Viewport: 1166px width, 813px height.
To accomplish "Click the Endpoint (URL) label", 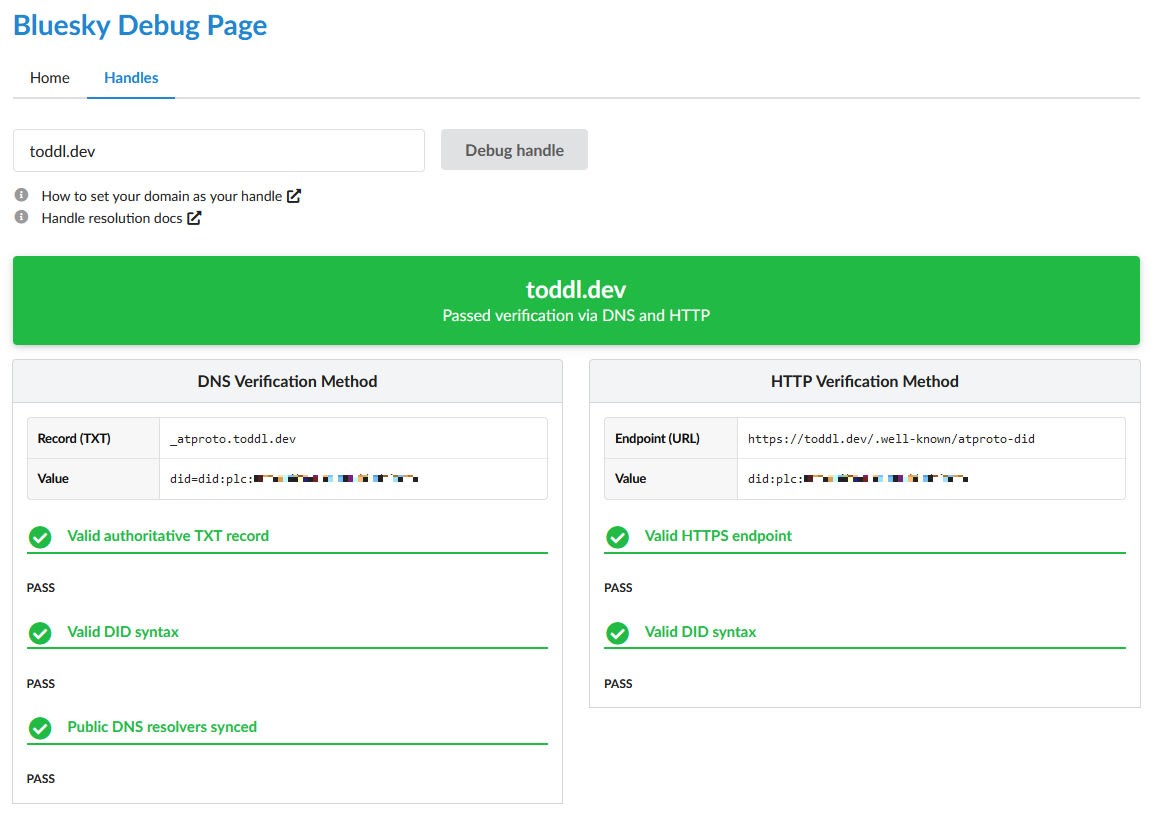I will click(657, 439).
